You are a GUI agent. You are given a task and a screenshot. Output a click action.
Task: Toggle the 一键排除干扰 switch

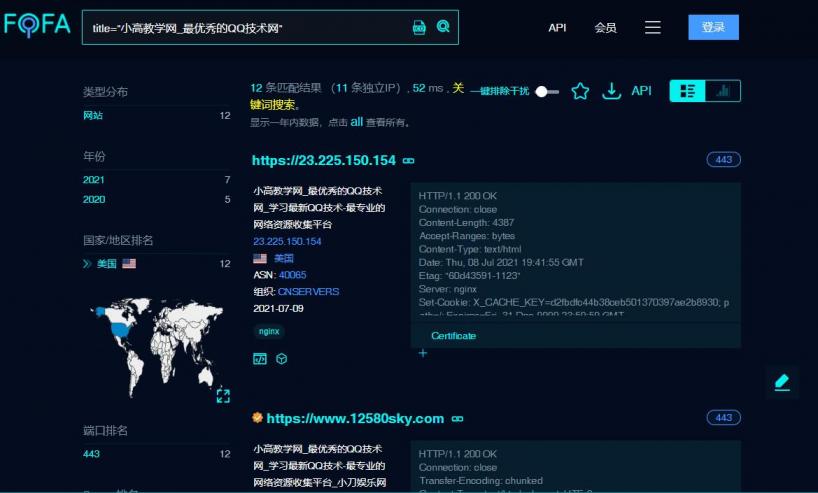[547, 91]
